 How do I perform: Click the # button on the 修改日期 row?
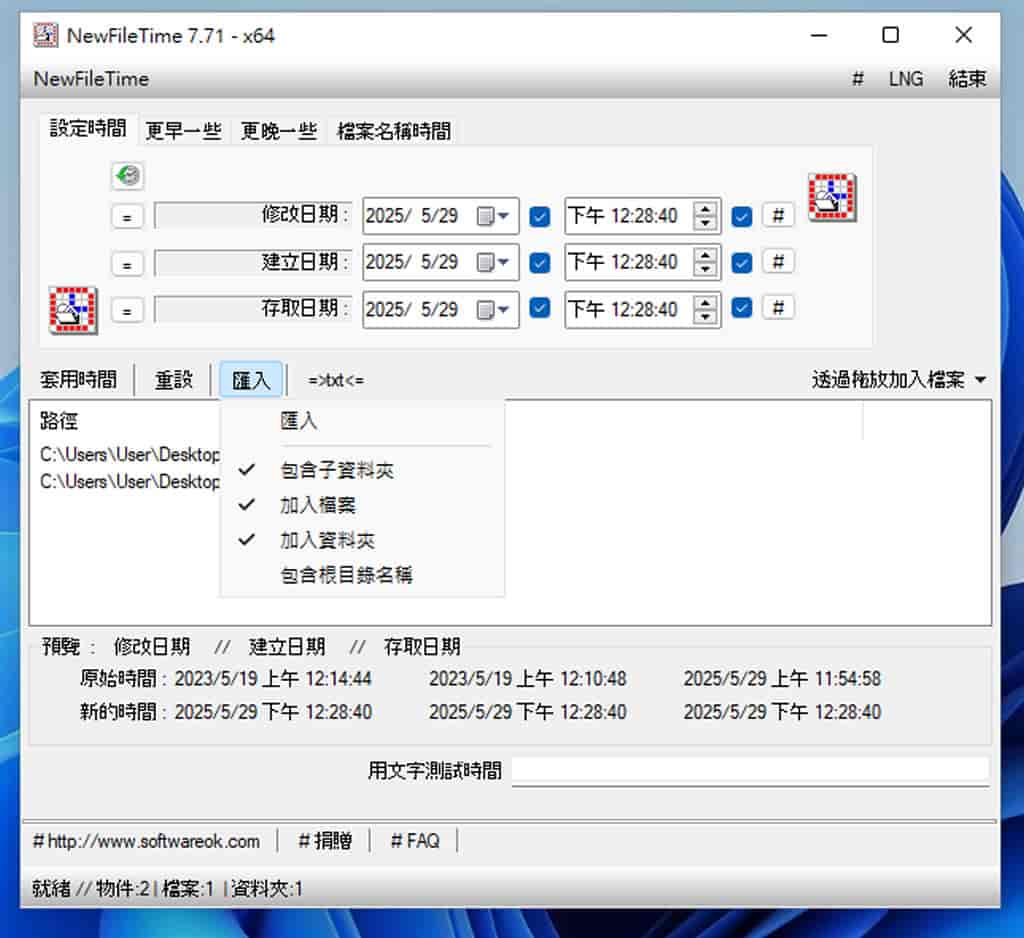coord(778,216)
